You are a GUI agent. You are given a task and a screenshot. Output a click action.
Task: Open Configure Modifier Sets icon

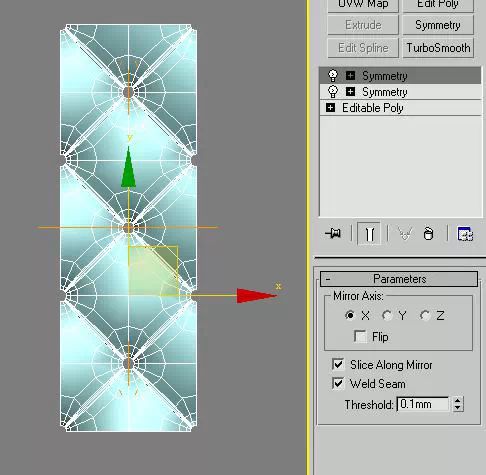[465, 234]
